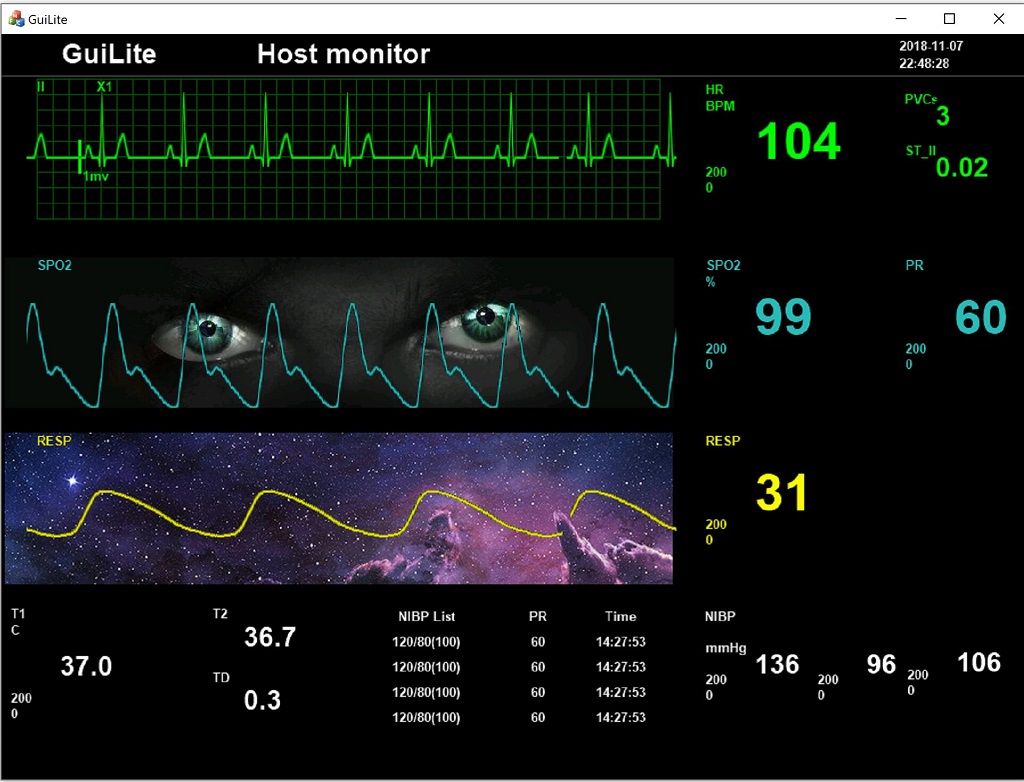The image size is (1024, 782).
Task: Select the SPO2 reading 99
Action: pyautogui.click(x=783, y=317)
